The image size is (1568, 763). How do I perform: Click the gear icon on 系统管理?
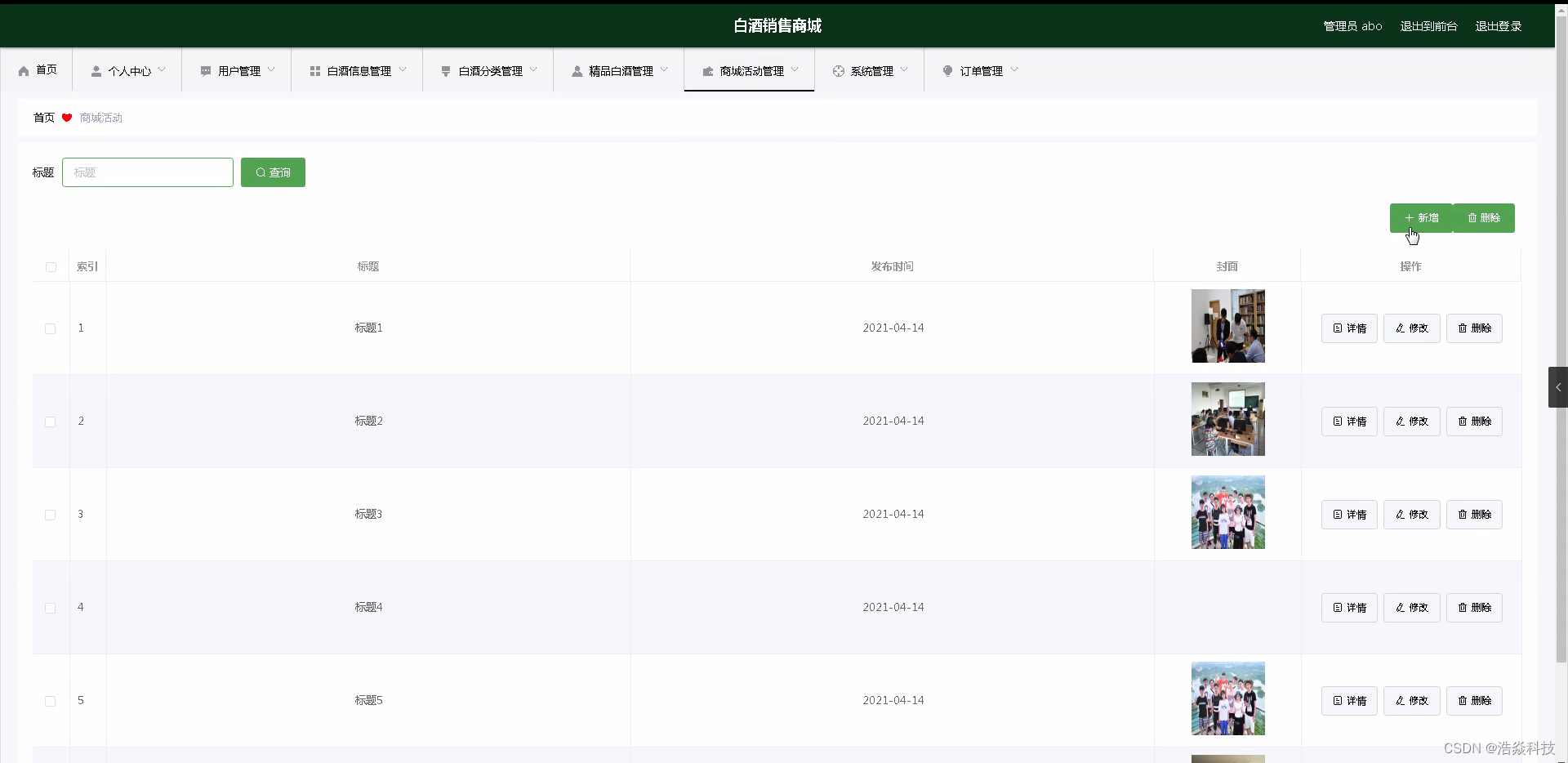click(838, 70)
